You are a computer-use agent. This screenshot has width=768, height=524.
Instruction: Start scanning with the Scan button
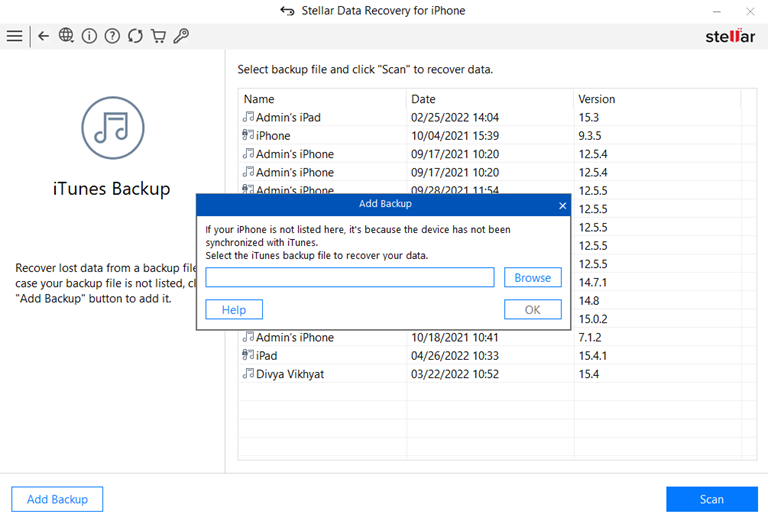712,499
